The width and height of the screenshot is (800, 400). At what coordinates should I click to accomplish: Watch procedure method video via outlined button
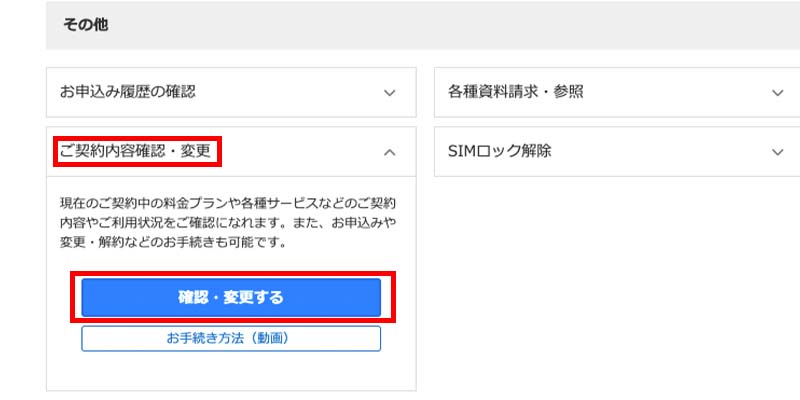pos(231,338)
